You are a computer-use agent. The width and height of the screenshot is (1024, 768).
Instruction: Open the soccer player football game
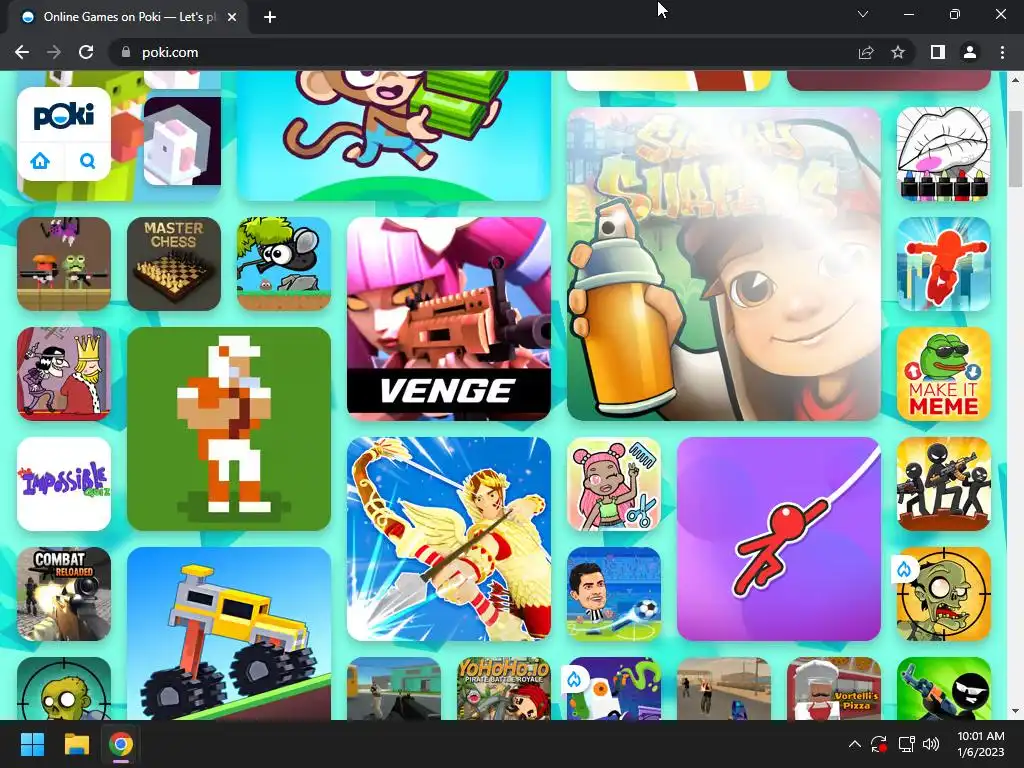coord(614,594)
